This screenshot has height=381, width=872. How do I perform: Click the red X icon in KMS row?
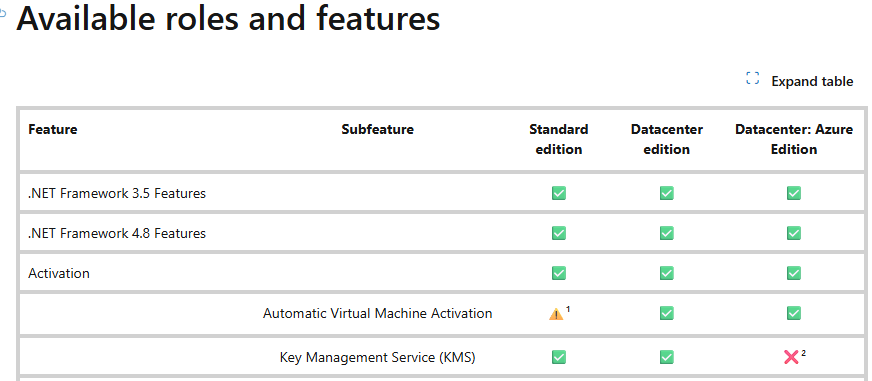pyautogui.click(x=791, y=357)
